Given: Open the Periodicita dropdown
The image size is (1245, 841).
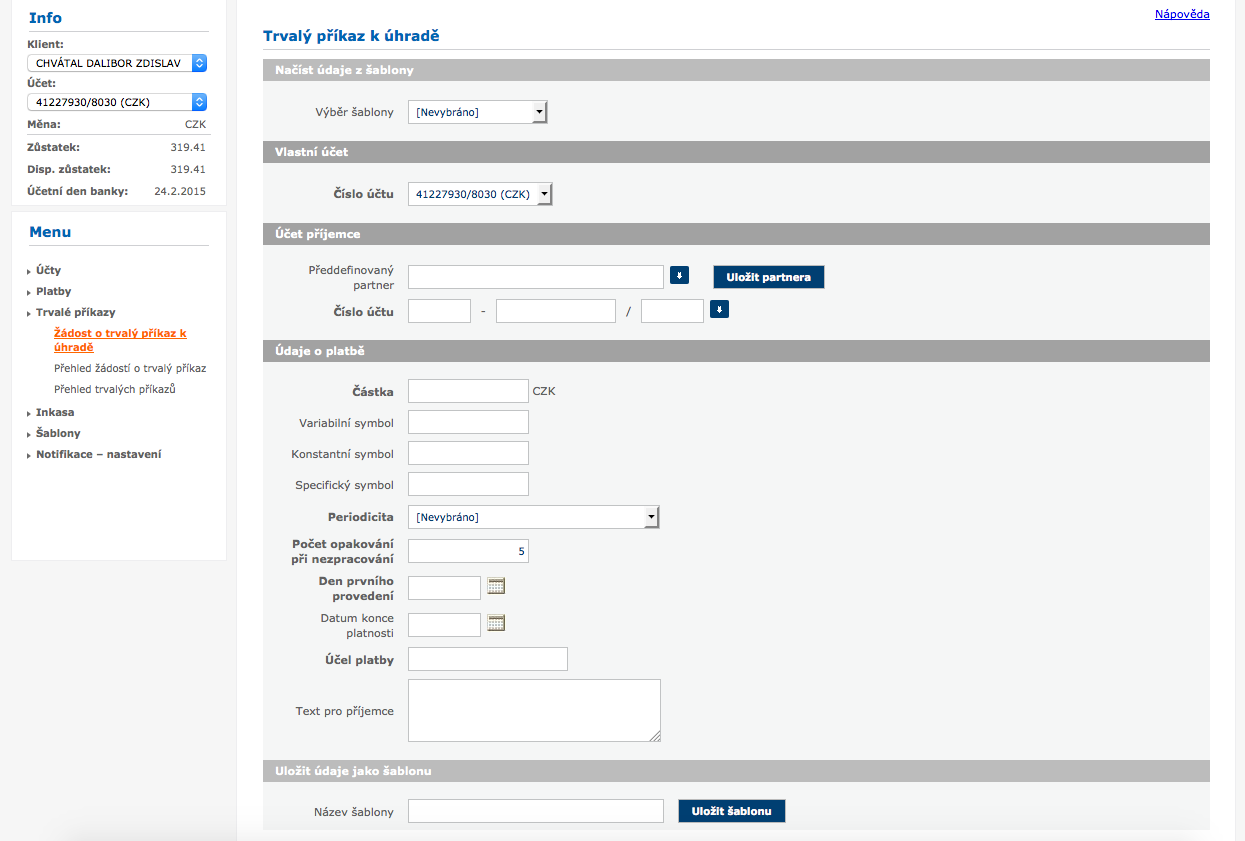Looking at the screenshot, I should point(534,517).
